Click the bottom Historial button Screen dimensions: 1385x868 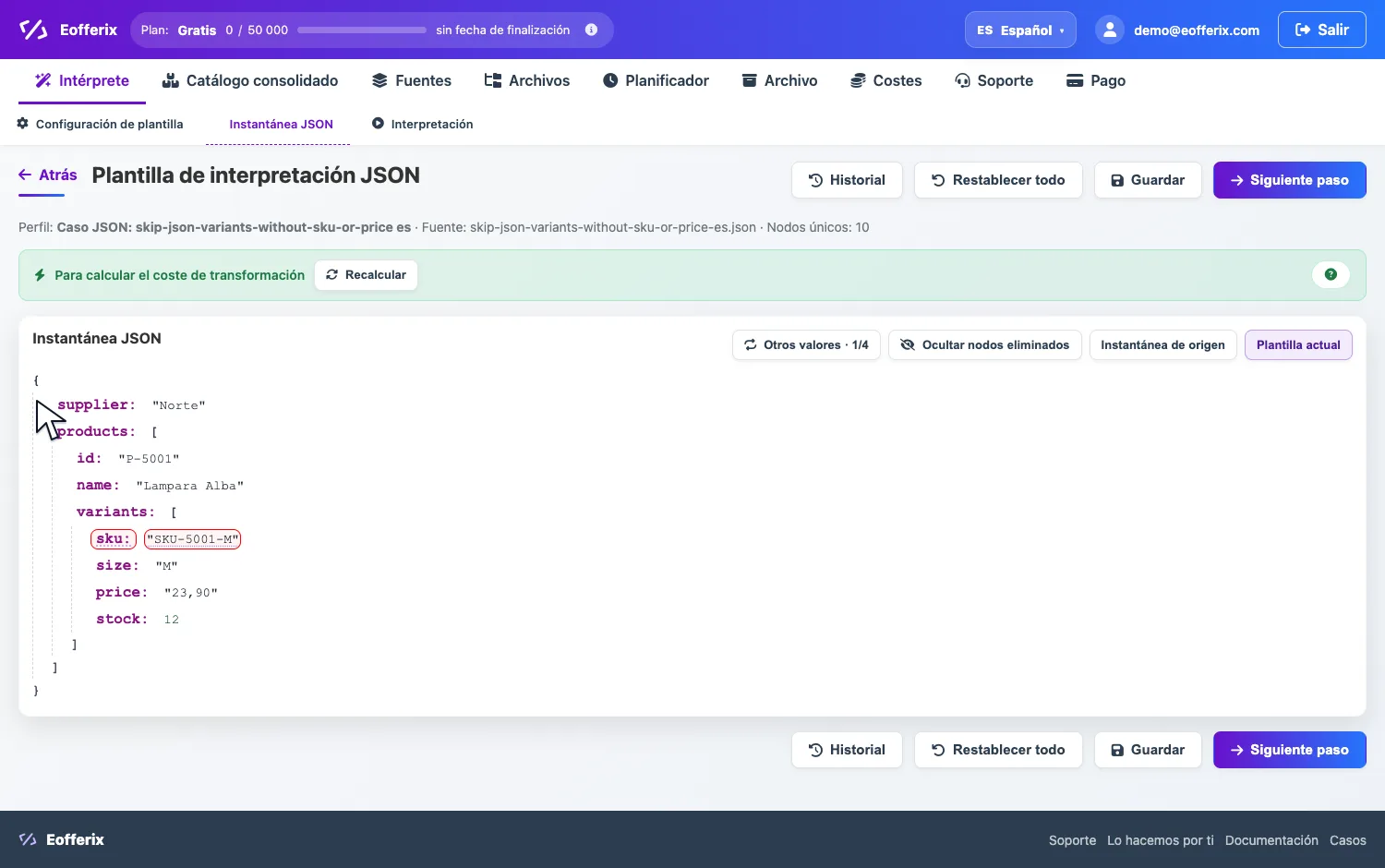[847, 750]
